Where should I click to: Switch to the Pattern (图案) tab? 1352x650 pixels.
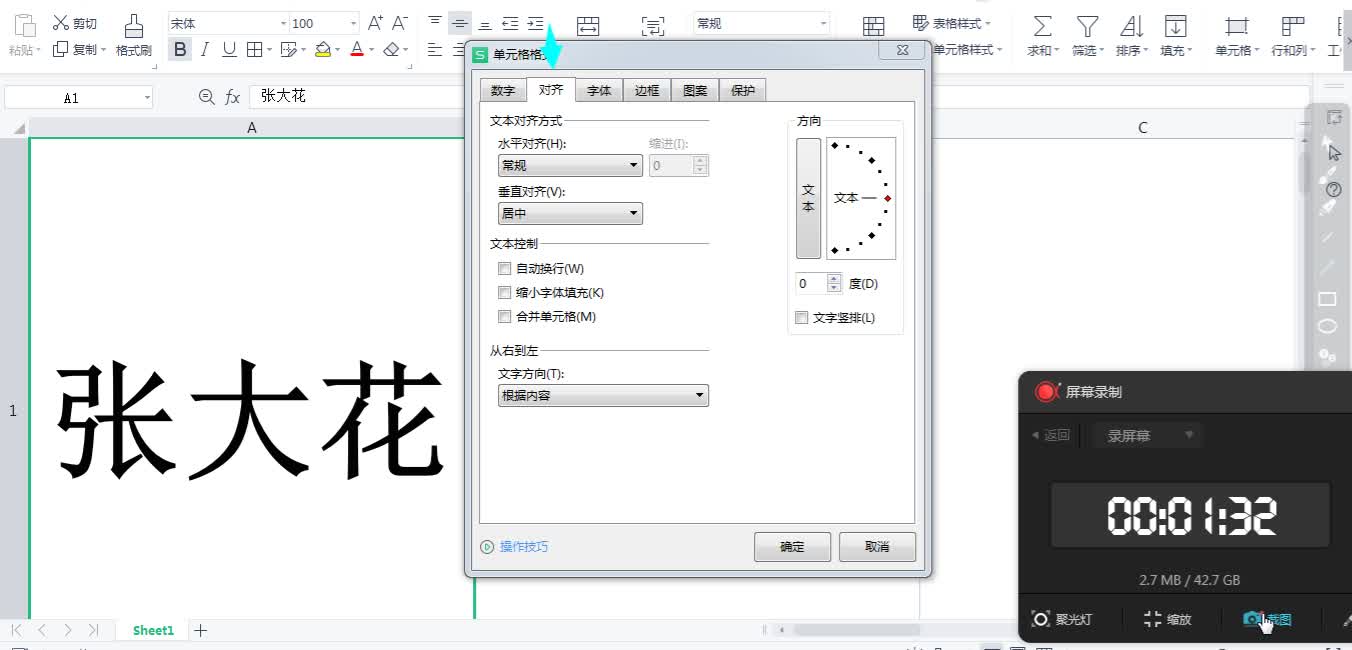pos(695,91)
